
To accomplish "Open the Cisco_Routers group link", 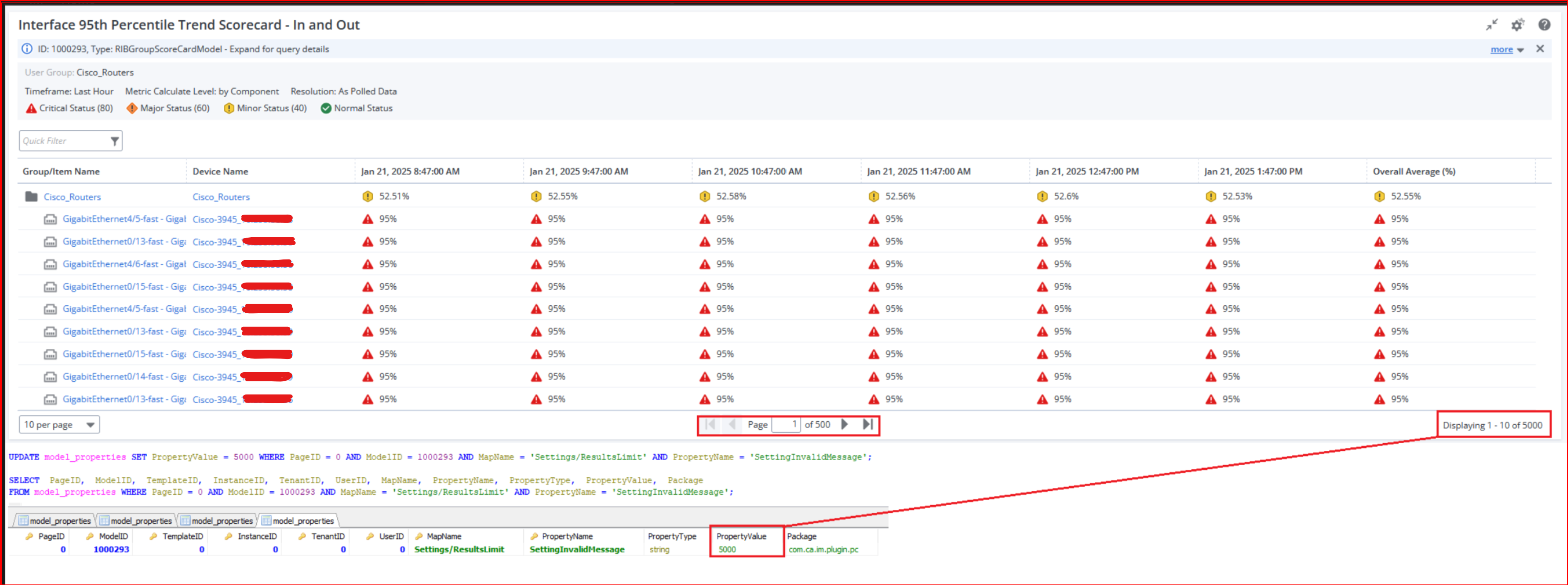I will coord(72,197).
